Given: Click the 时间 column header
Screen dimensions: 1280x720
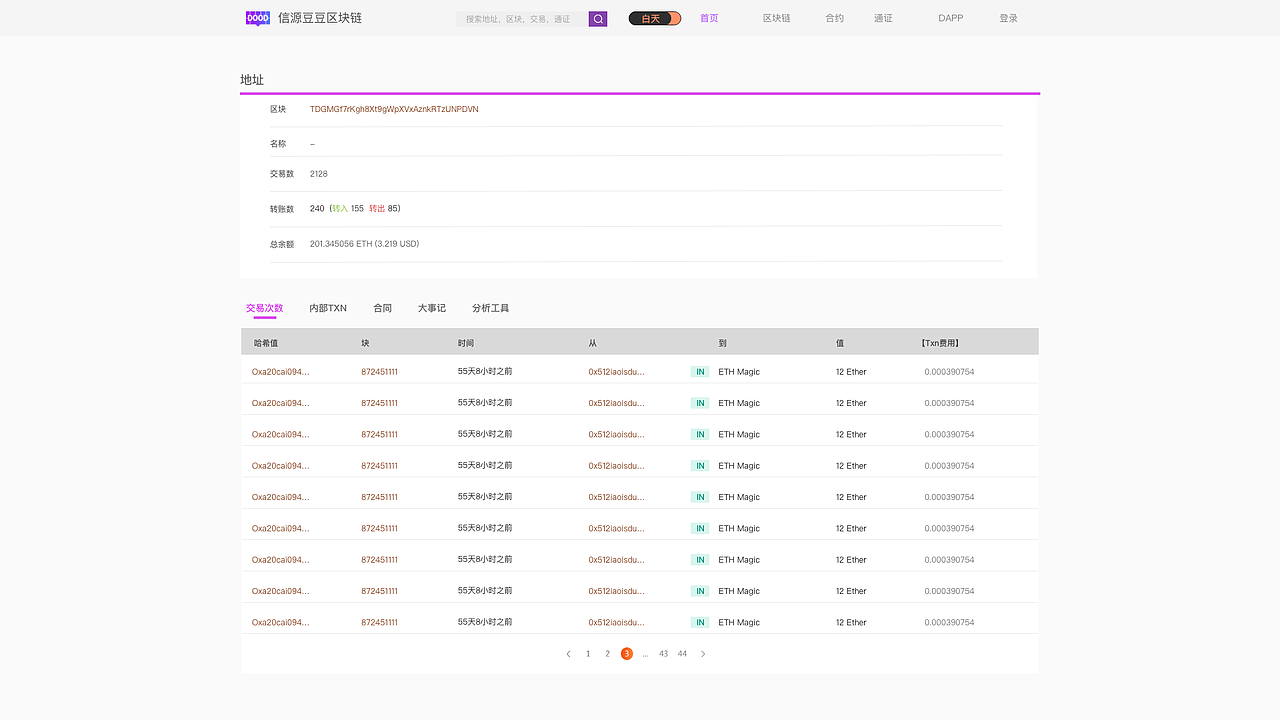Looking at the screenshot, I should coord(466,343).
